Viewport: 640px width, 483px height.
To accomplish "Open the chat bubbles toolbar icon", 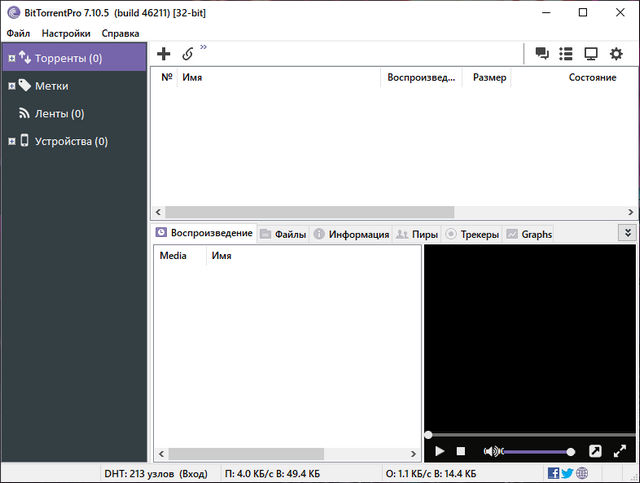I will [x=542, y=53].
